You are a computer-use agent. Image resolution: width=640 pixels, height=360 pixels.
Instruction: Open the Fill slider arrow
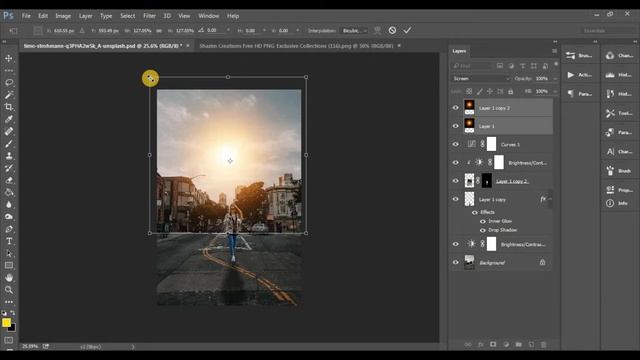click(555, 91)
